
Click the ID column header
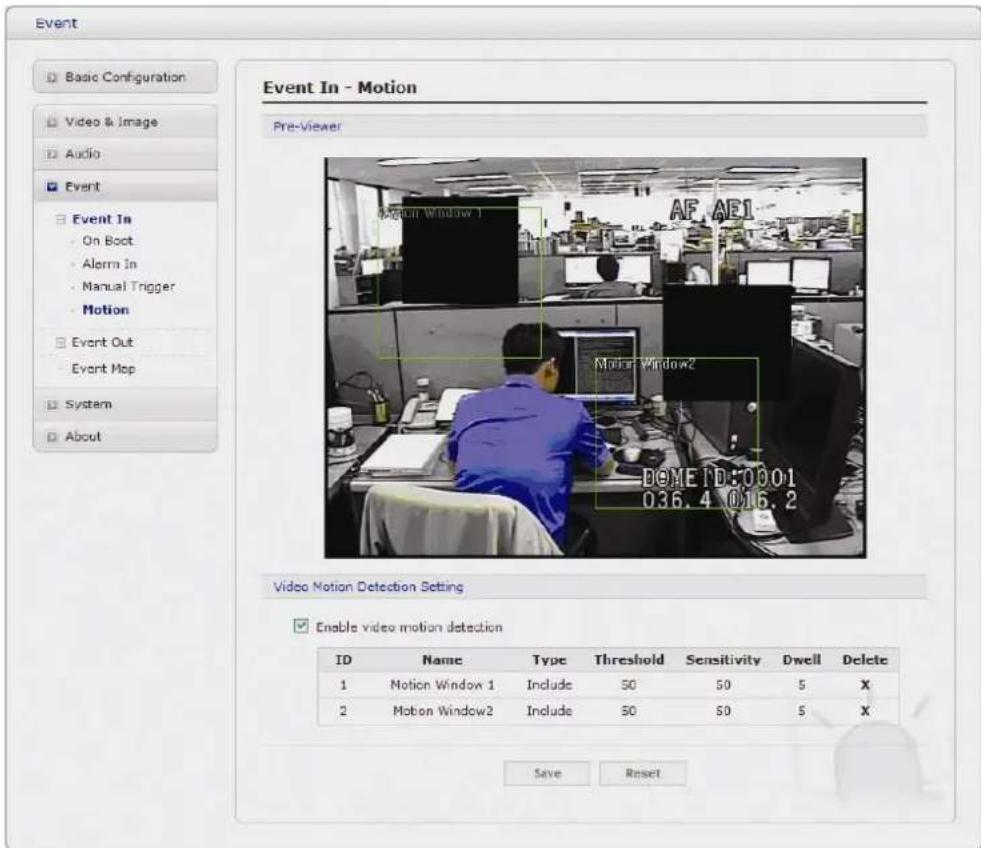coord(343,660)
